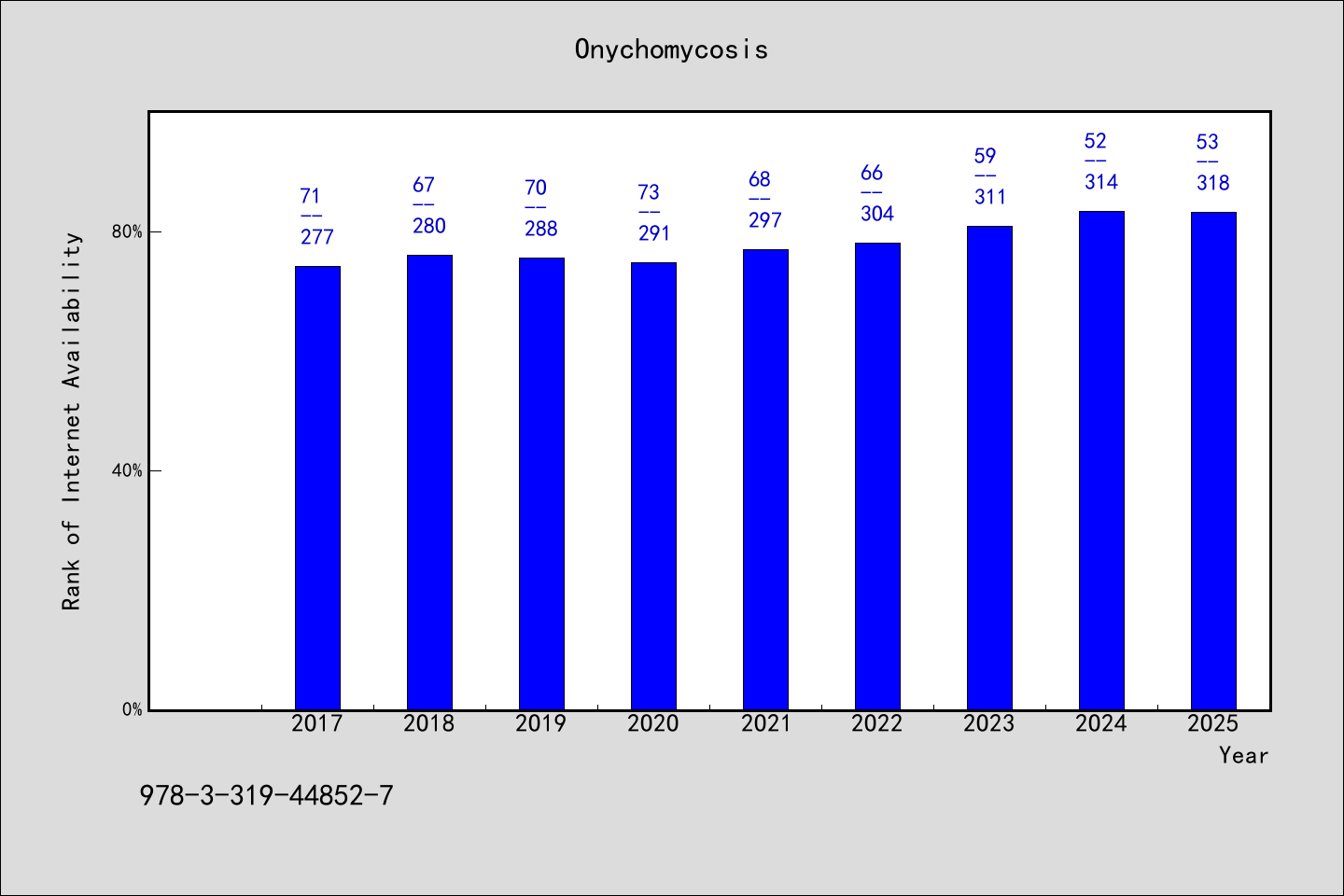Screen dimensions: 1344x896
Task: Select the 2022 bar
Action: pyautogui.click(x=877, y=476)
